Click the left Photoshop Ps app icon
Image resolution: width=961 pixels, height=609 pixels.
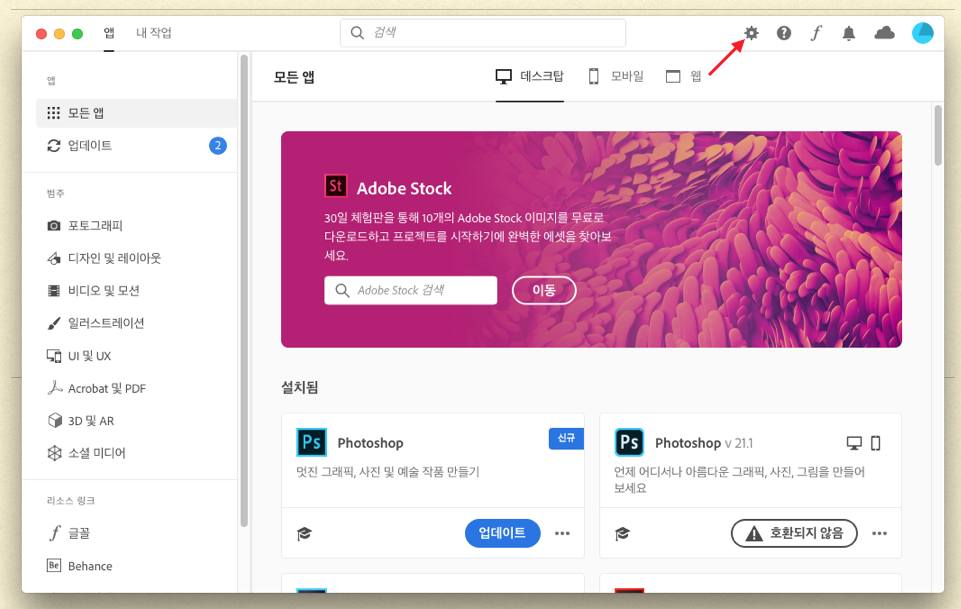pos(311,442)
